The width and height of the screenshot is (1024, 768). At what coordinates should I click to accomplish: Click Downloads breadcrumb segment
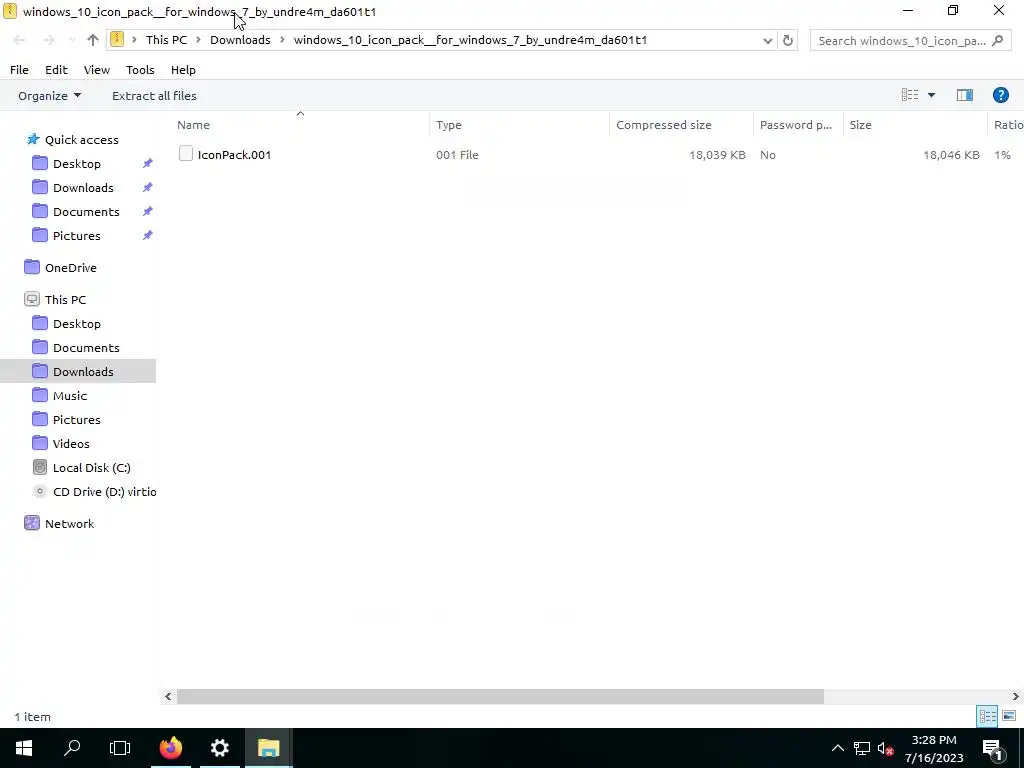click(240, 40)
